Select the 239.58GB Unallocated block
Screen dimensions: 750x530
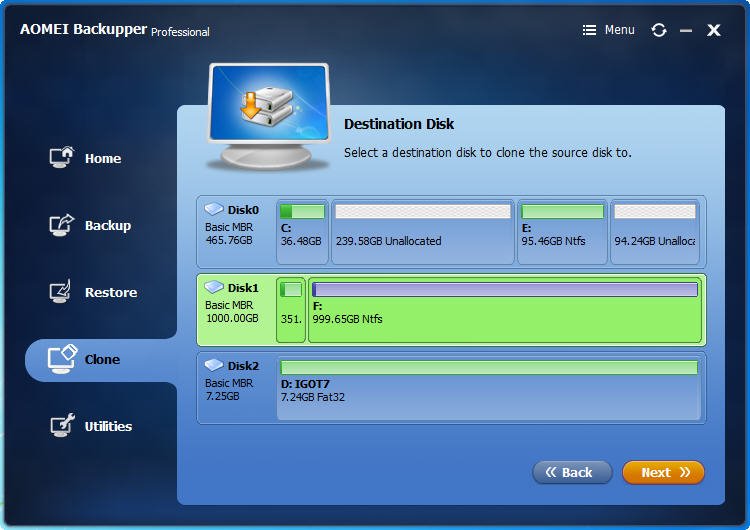tap(423, 232)
